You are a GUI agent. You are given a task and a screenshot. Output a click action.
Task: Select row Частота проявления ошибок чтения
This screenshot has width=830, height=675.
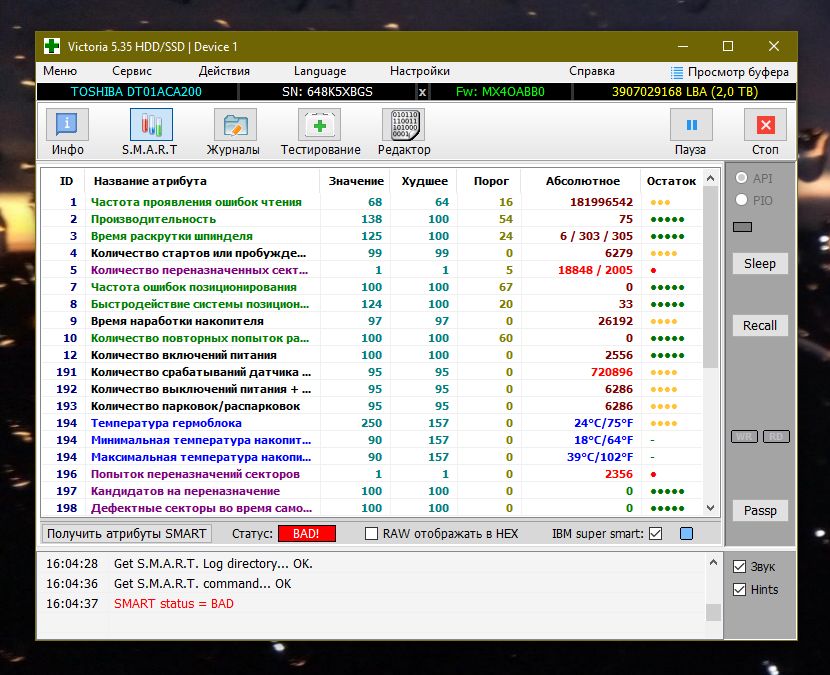coord(372,202)
